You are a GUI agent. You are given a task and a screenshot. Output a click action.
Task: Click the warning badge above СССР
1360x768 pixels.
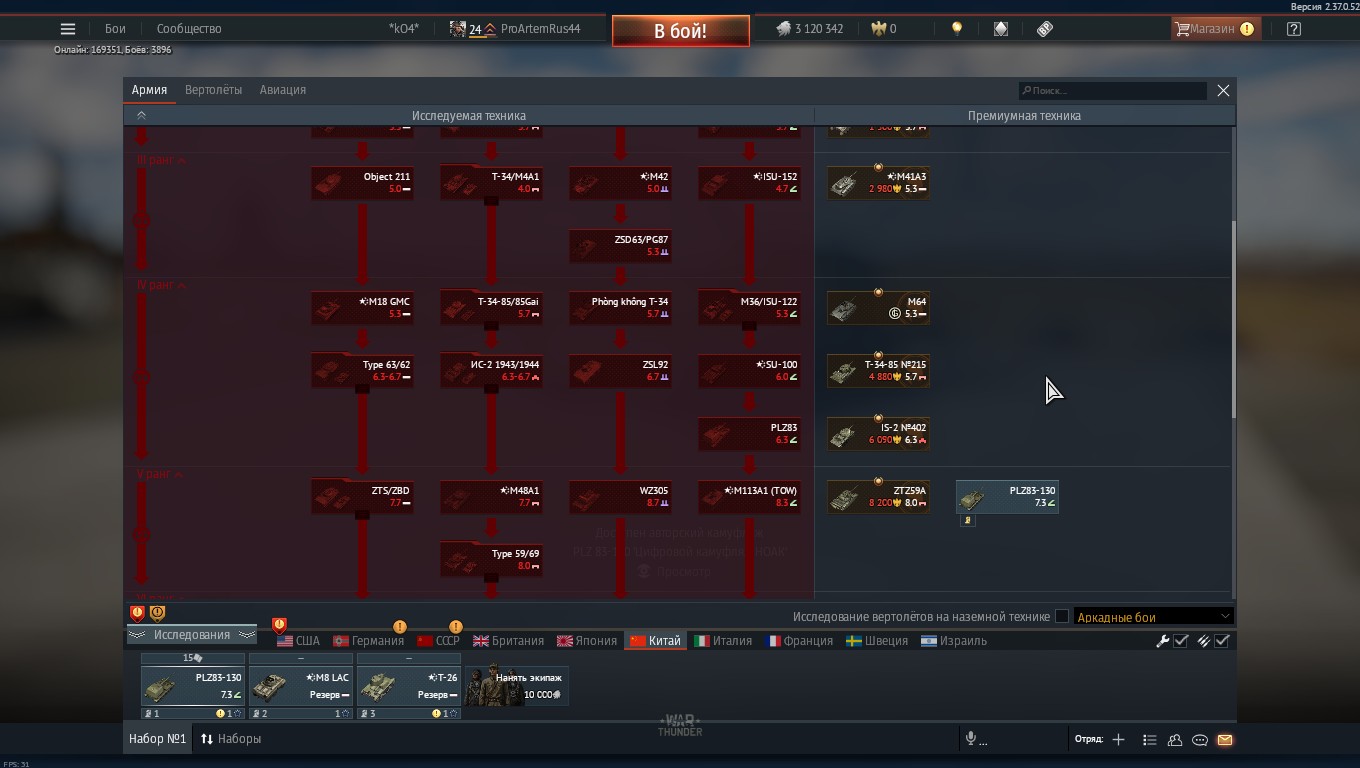tap(456, 627)
